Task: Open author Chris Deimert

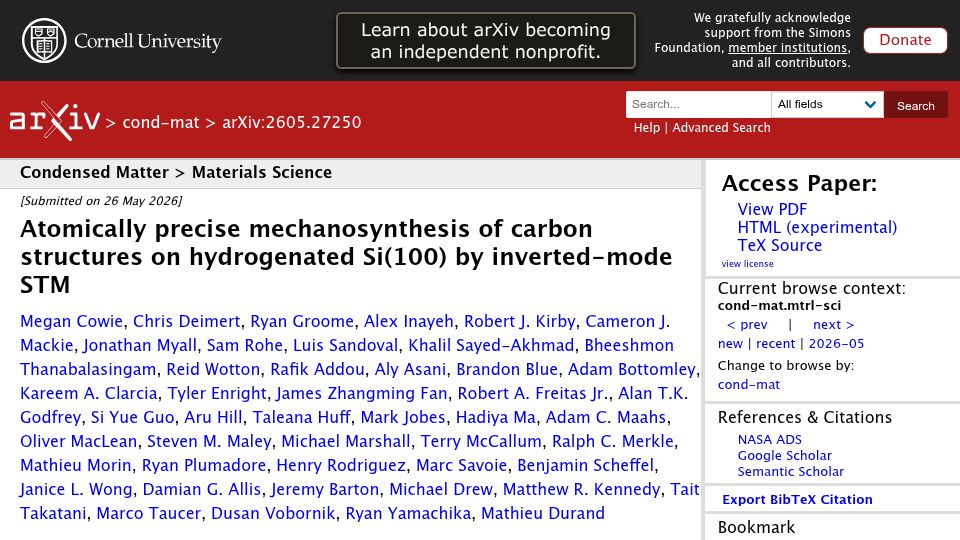Action: pos(187,321)
